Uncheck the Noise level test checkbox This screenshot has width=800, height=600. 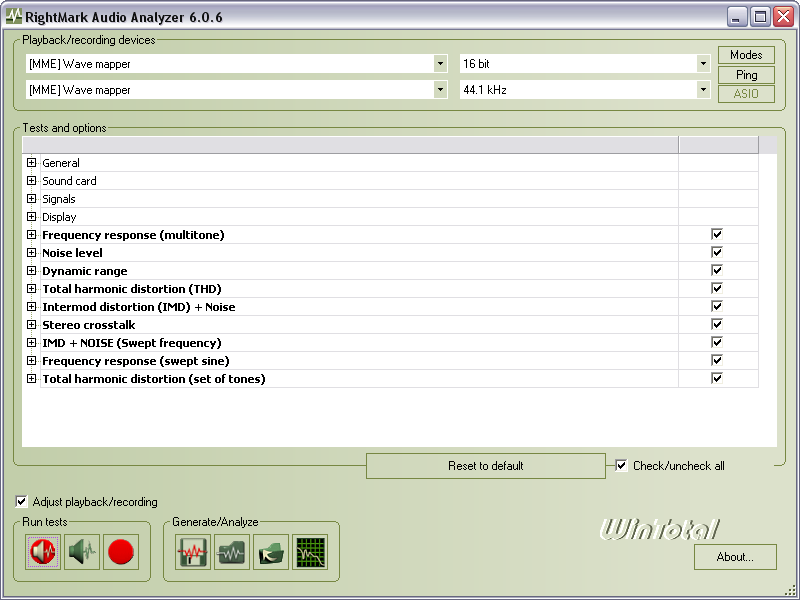click(717, 252)
